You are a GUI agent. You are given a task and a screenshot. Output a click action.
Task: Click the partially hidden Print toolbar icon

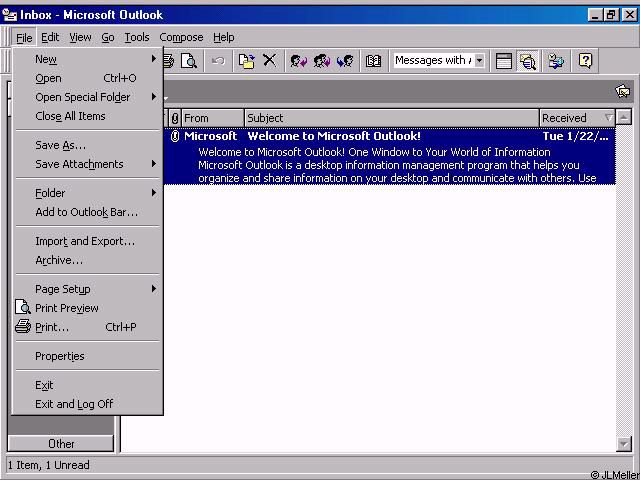tap(169, 61)
